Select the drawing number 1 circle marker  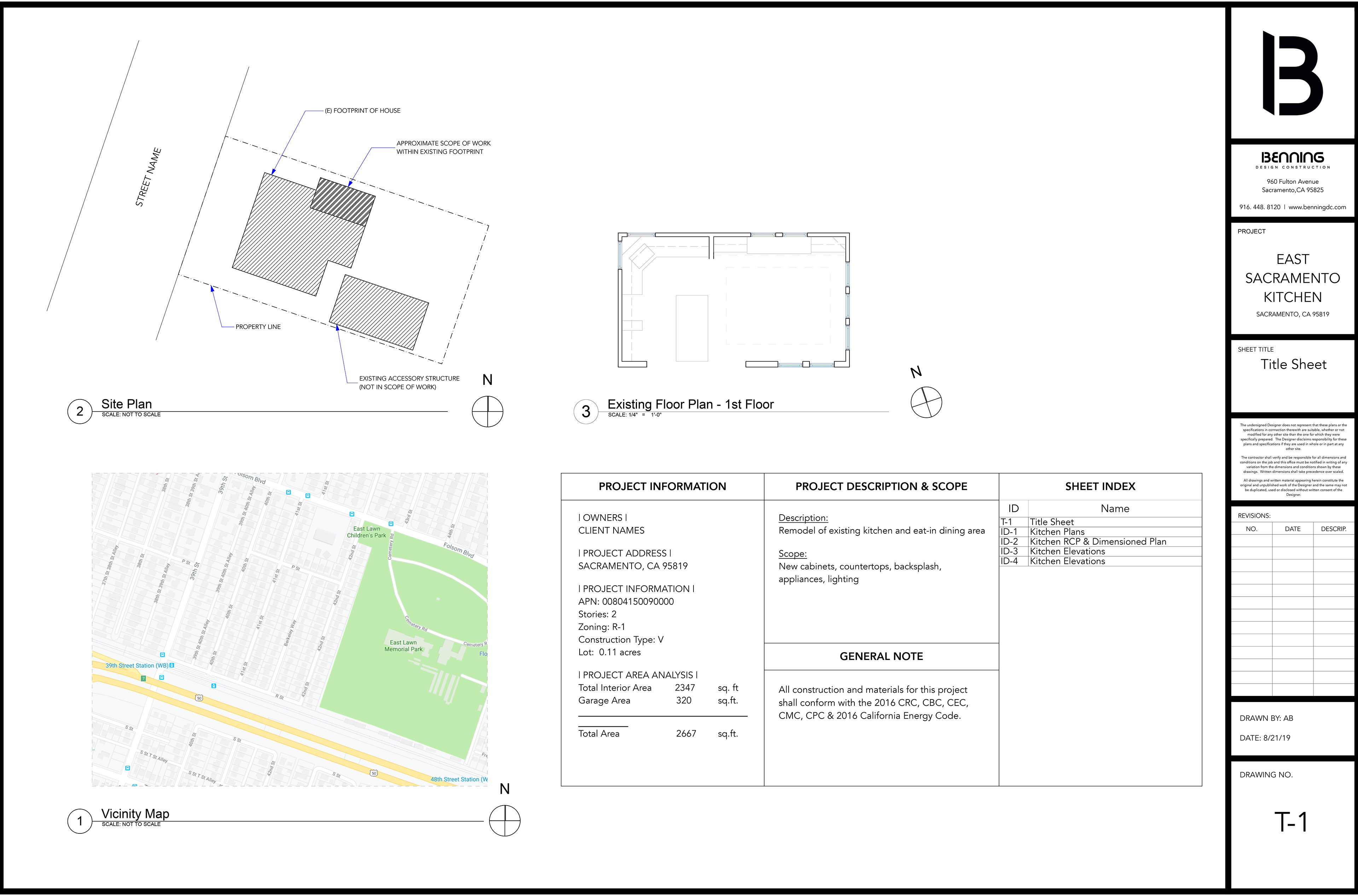80,821
